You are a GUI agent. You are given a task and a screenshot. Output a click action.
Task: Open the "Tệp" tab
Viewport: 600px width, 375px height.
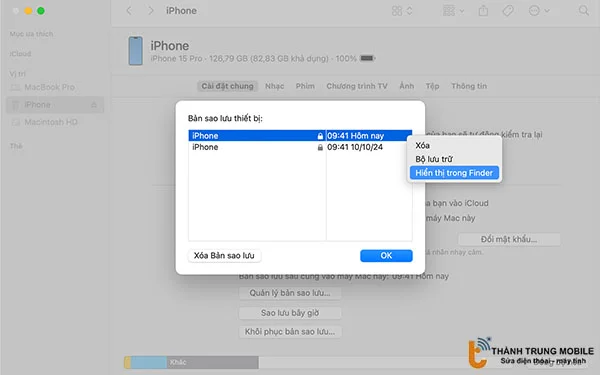point(432,86)
